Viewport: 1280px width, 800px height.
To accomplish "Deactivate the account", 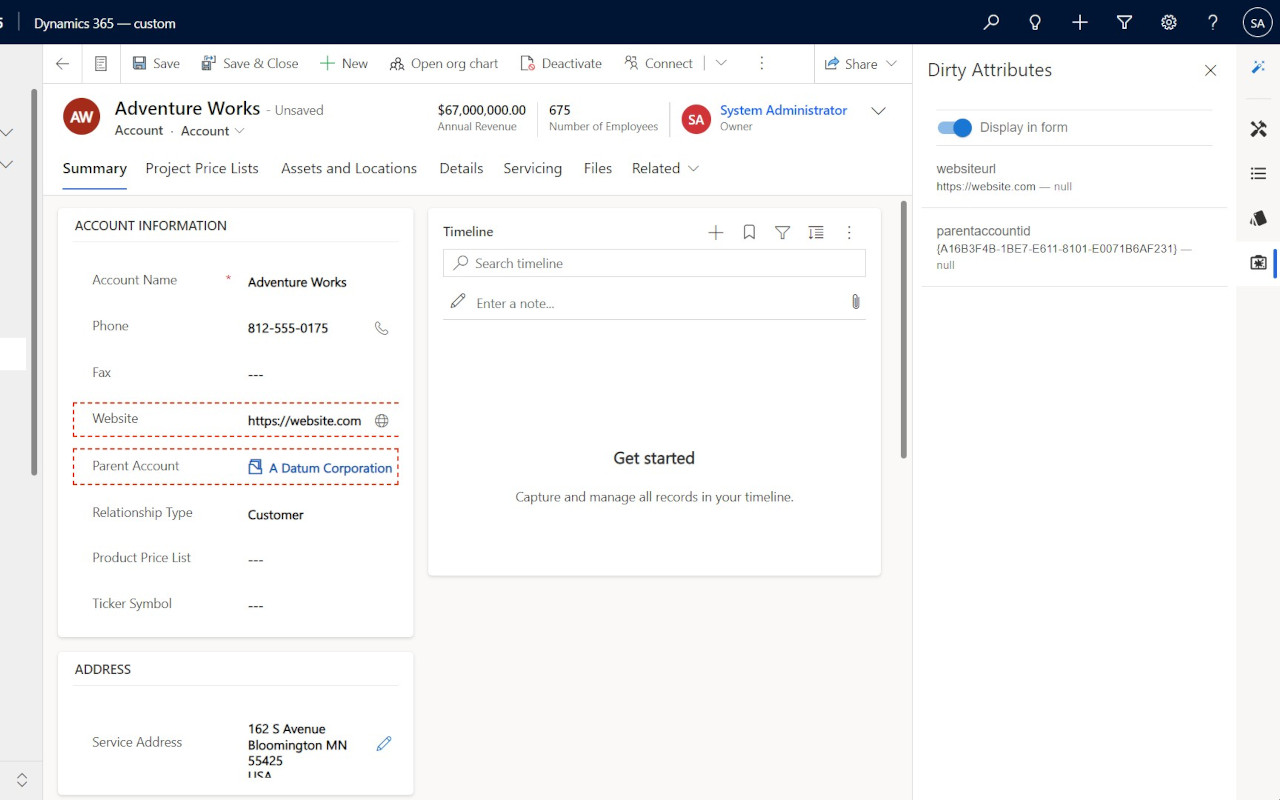I will coord(561,63).
